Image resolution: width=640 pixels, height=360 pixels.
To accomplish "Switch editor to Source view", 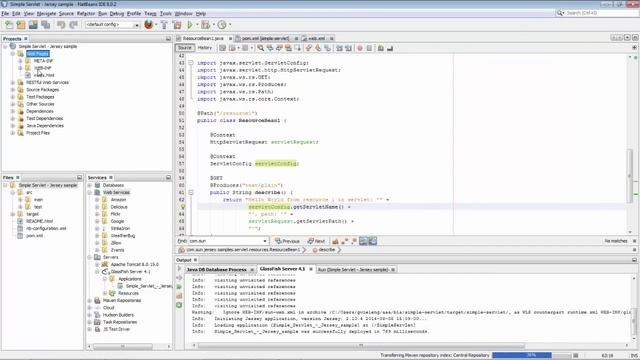I will [184, 48].
